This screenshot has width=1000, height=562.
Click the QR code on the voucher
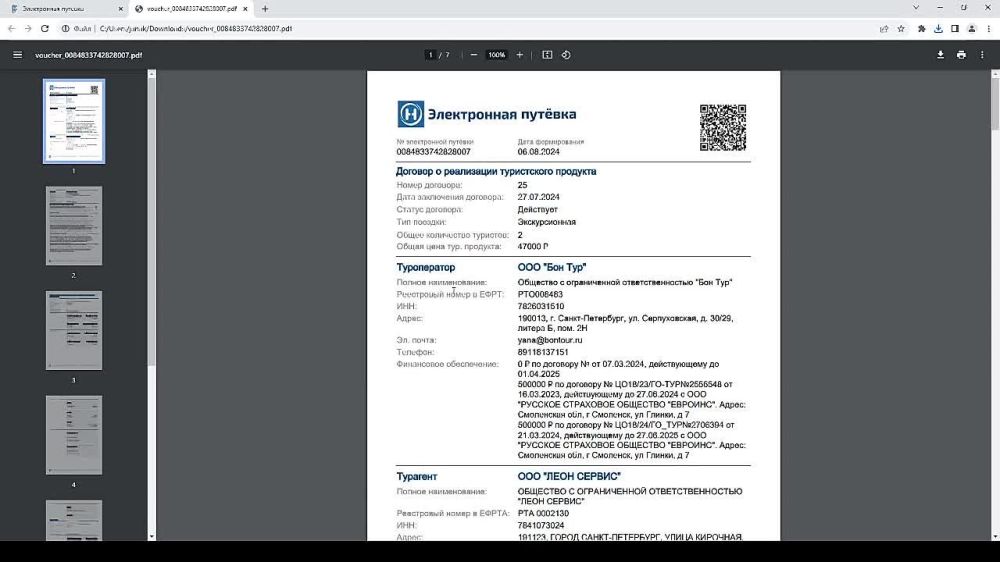click(723, 128)
